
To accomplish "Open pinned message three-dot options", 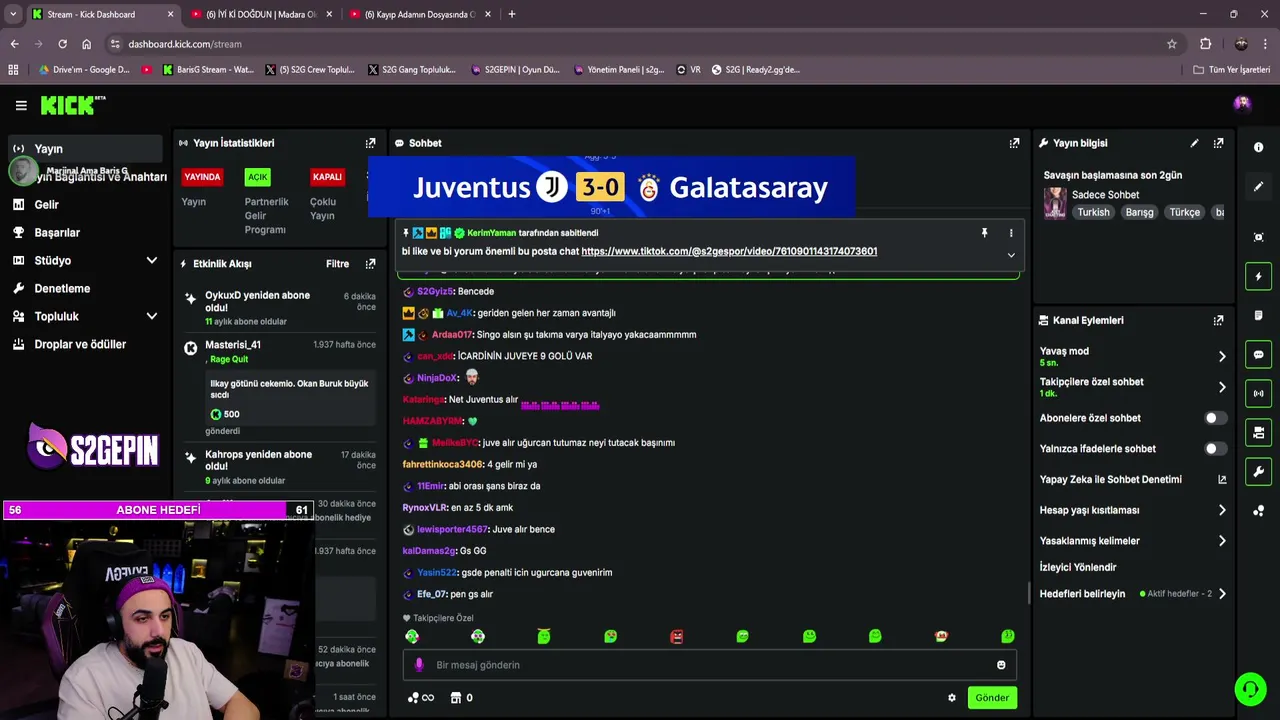I will tap(1011, 233).
